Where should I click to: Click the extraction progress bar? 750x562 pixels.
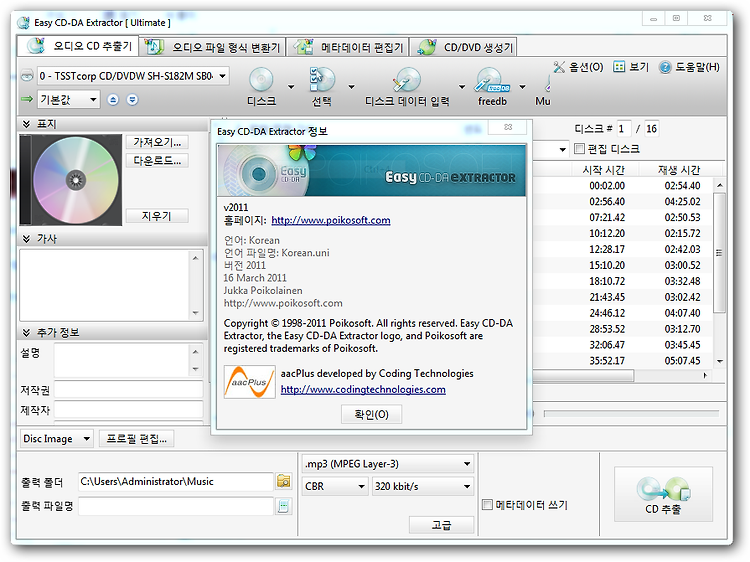pos(631,413)
